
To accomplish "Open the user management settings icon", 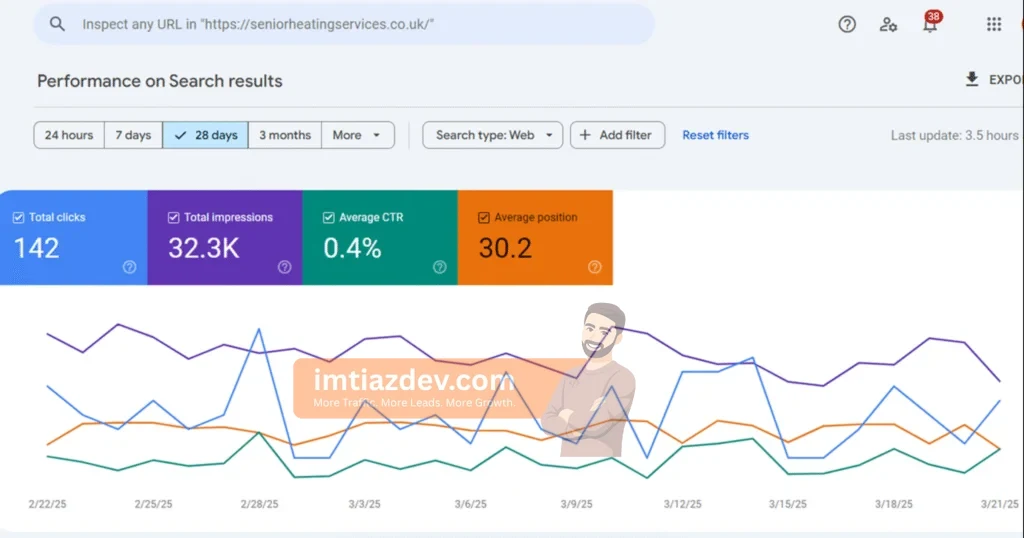I will click(x=888, y=24).
